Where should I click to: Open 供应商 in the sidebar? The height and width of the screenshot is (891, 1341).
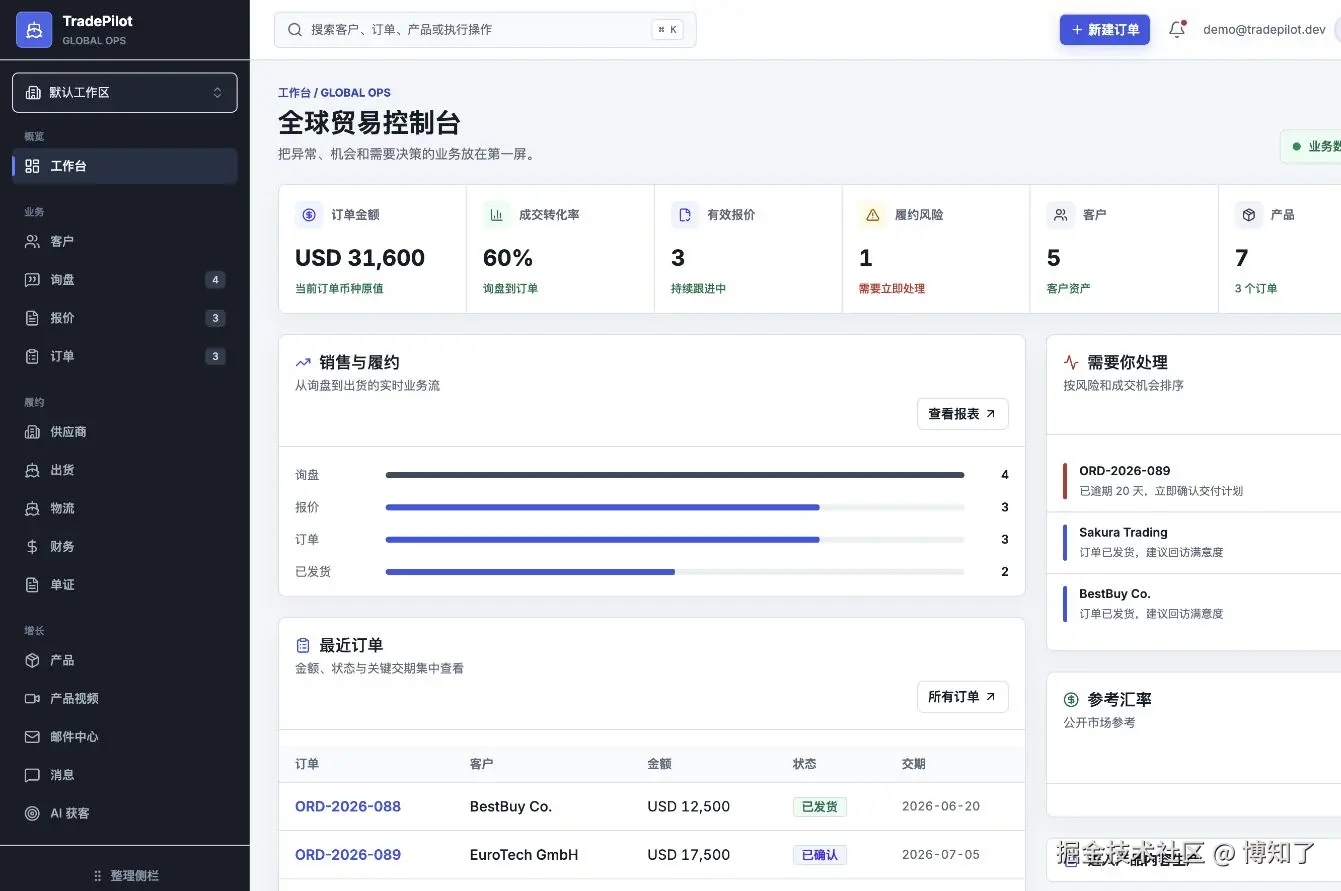click(x=125, y=432)
